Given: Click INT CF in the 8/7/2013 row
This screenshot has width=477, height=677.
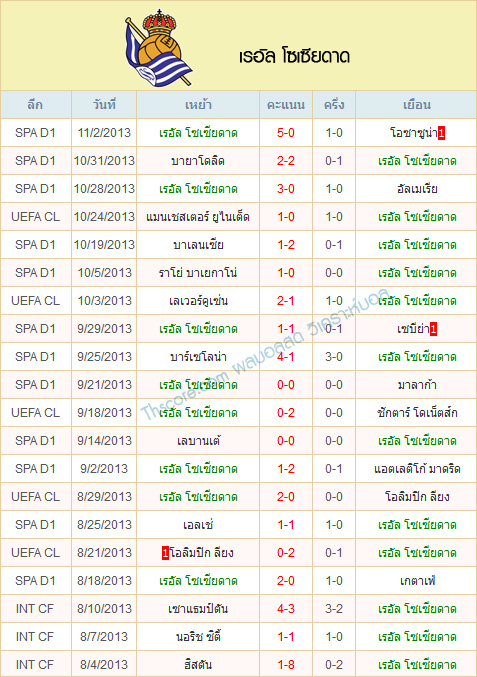Looking at the screenshot, I should tap(35, 637).
